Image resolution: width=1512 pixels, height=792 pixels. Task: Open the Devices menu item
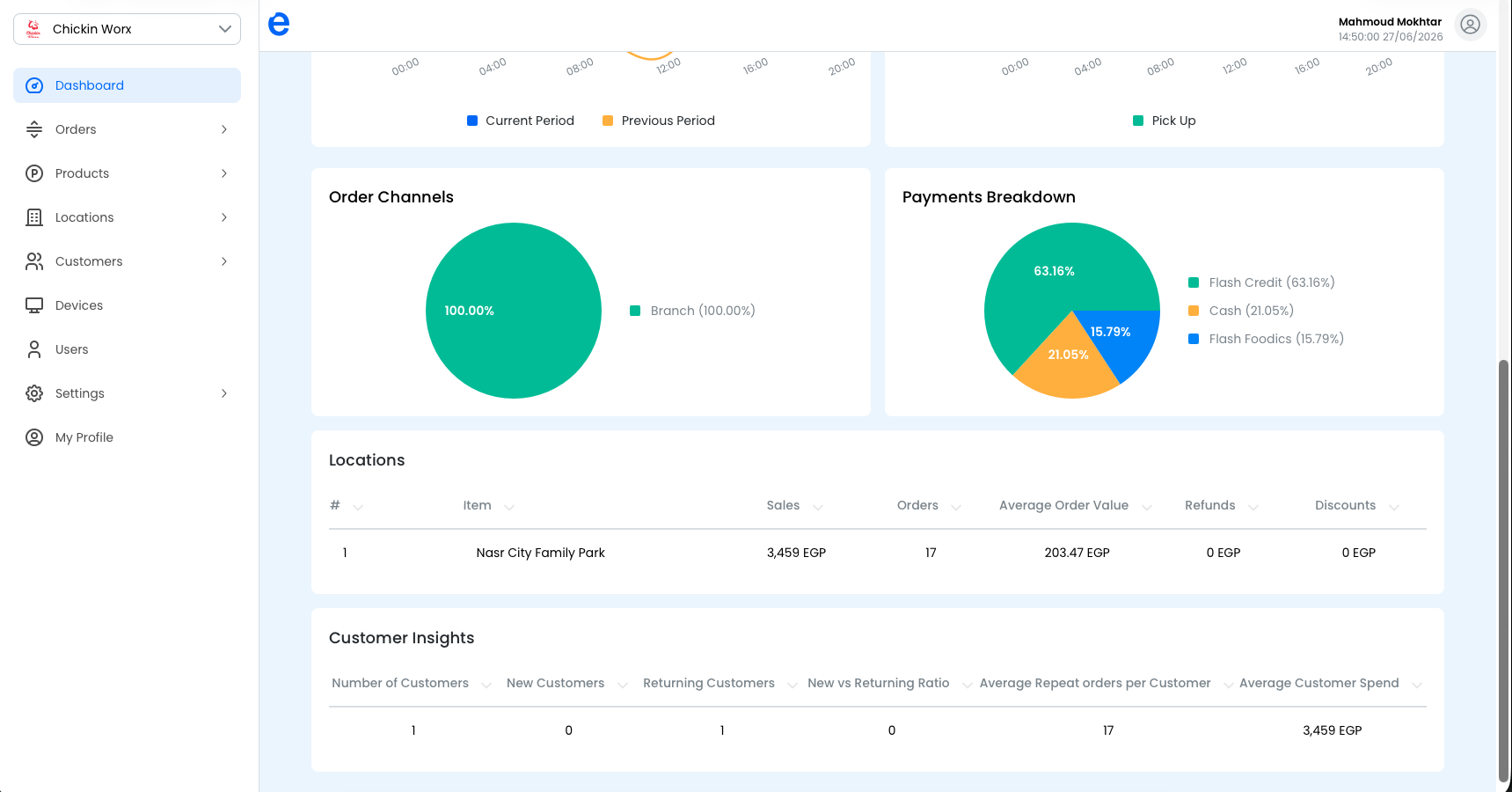[127, 305]
